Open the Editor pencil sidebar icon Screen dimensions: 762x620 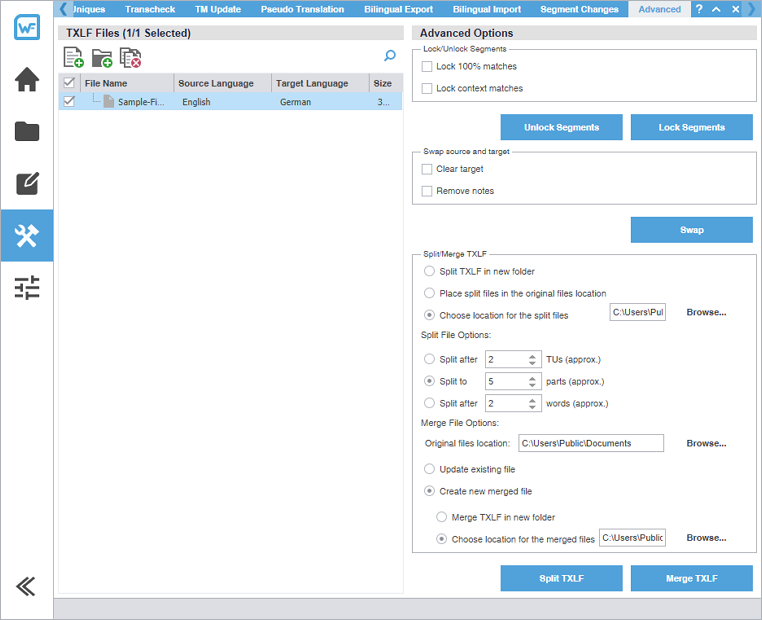pos(27,183)
